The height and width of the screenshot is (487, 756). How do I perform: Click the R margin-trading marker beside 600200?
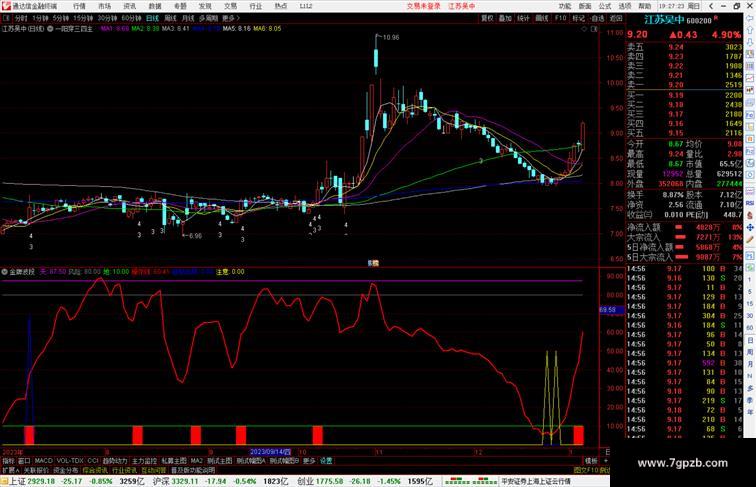coord(716,18)
